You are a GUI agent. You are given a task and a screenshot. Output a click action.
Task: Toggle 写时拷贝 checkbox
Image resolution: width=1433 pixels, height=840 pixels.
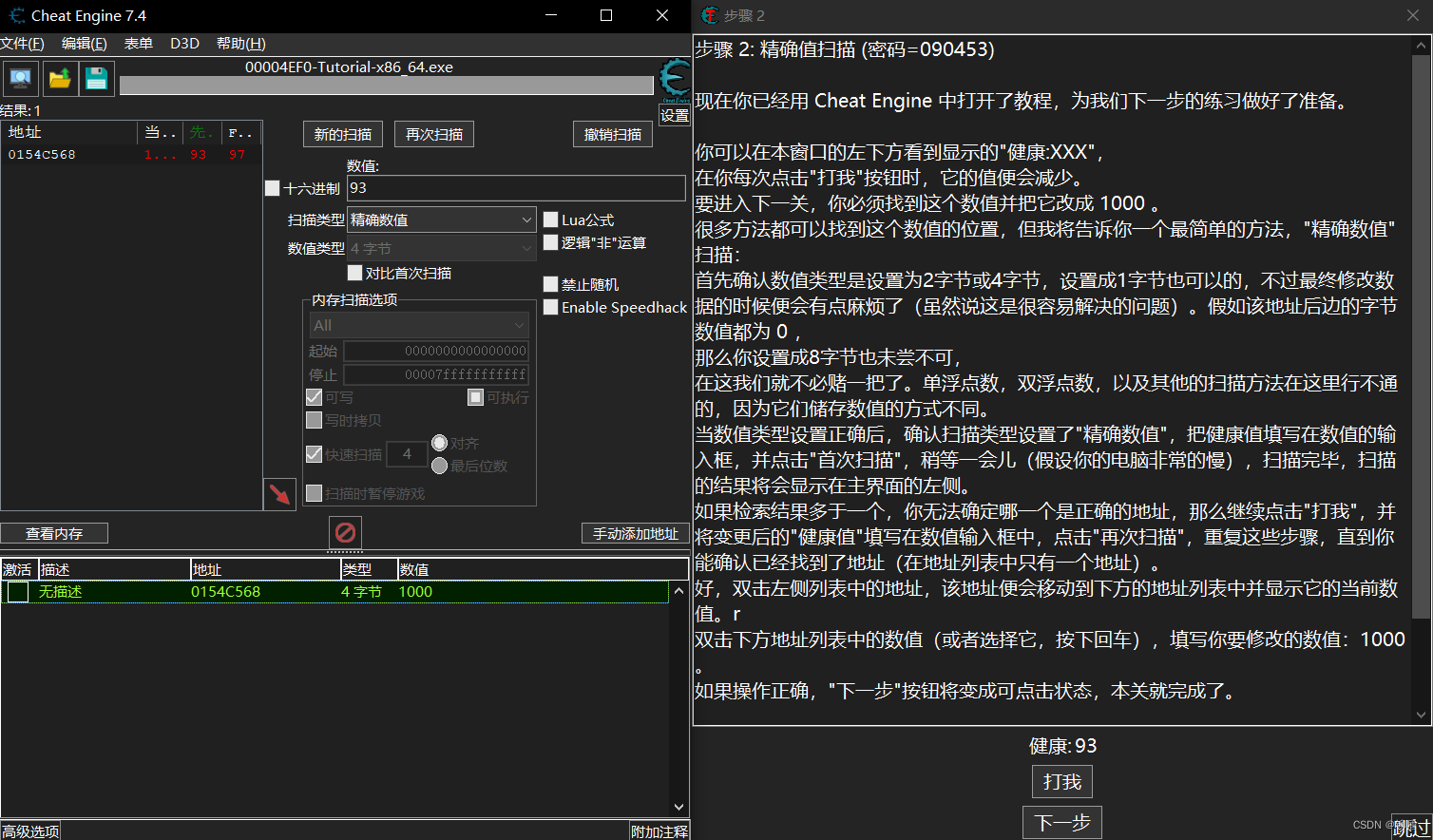314,420
